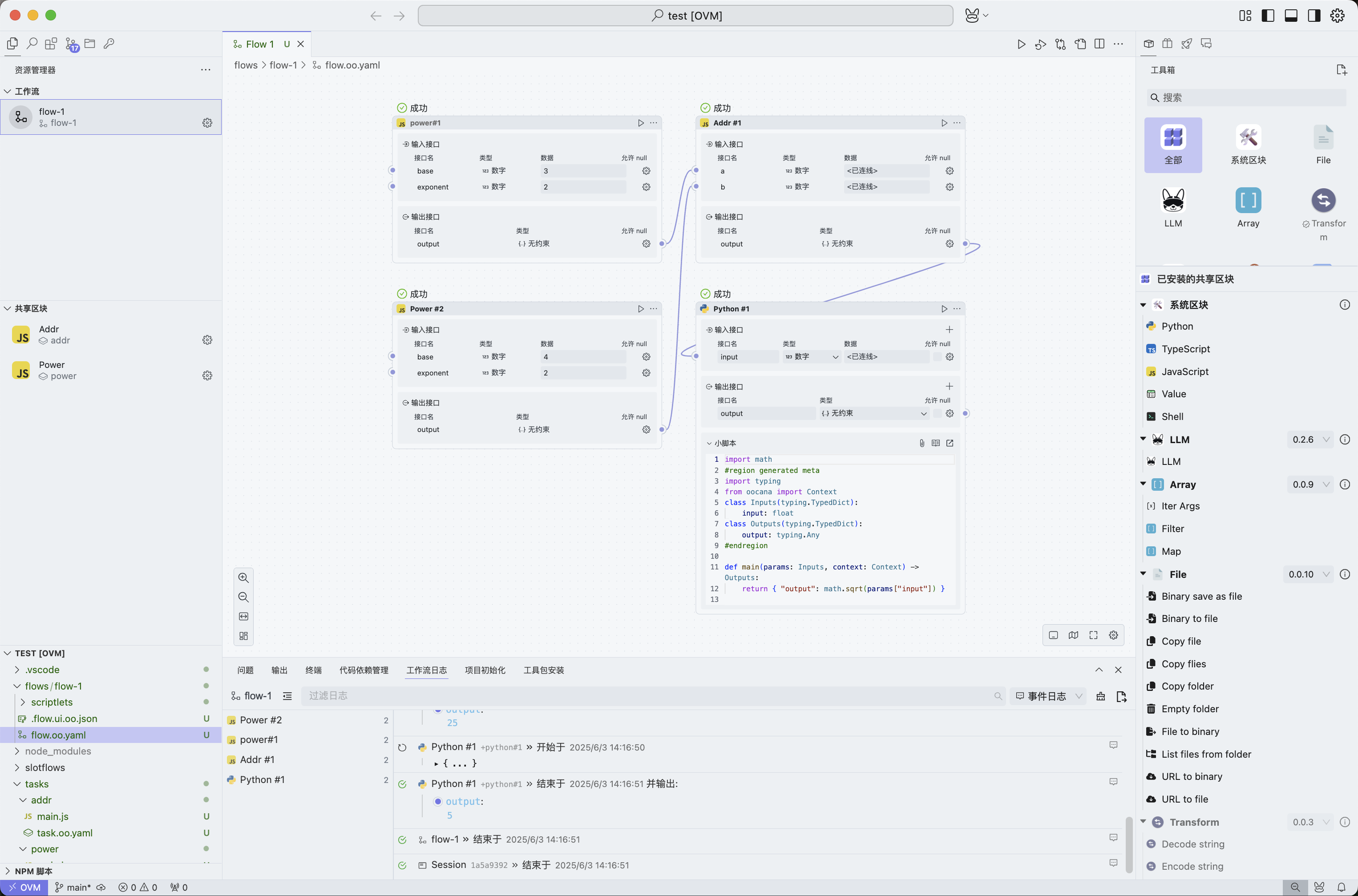Switch to the 项目初始化 tab
This screenshot has width=1358, height=896.
tap(485, 670)
